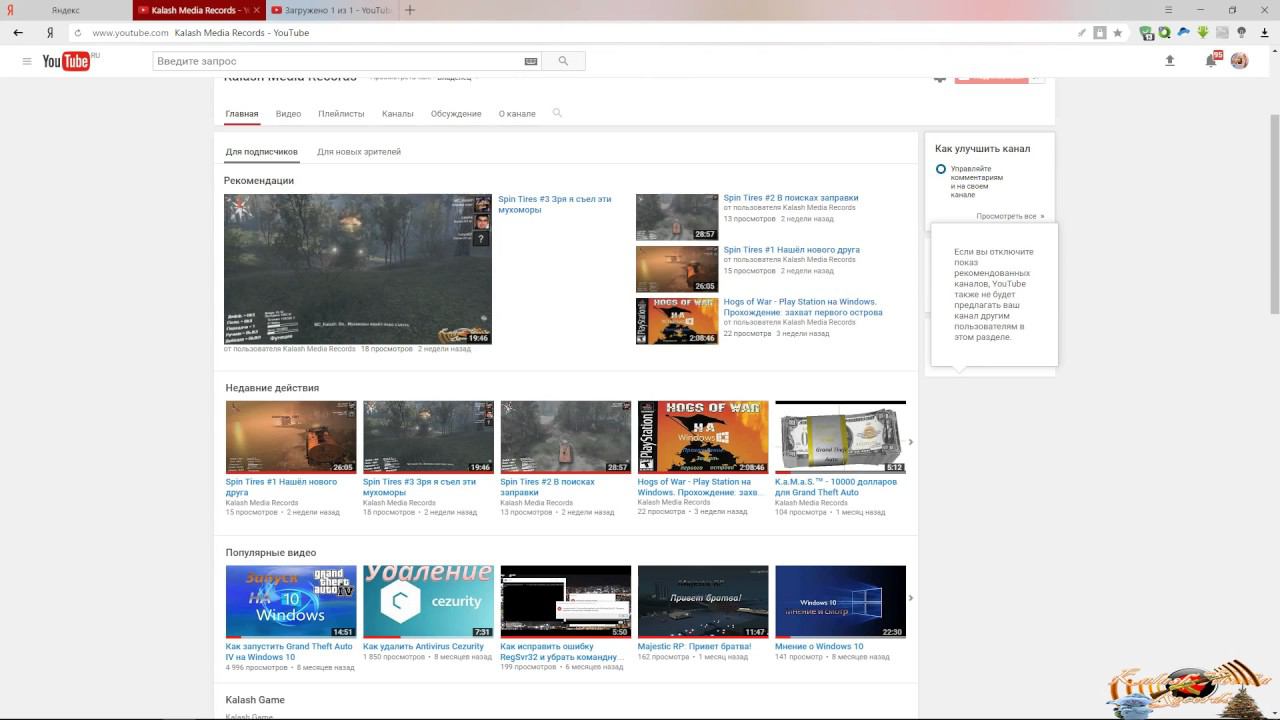Go to the YouTube home logo
The width and height of the screenshot is (1280, 720).
coord(66,62)
